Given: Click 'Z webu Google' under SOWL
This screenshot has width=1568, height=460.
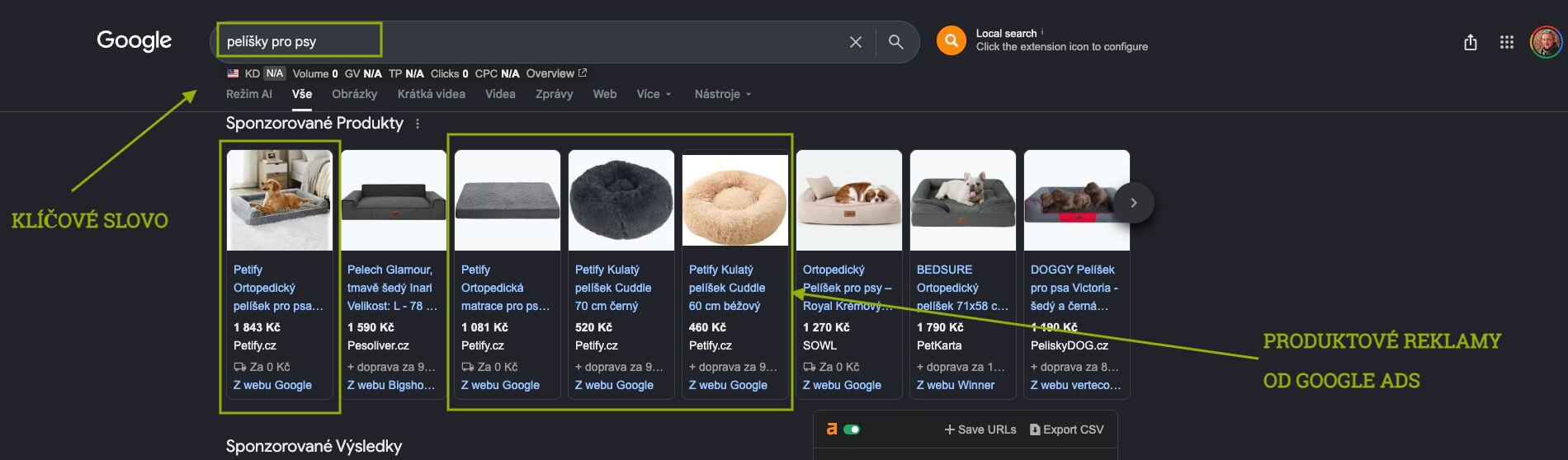Looking at the screenshot, I should tap(842, 385).
